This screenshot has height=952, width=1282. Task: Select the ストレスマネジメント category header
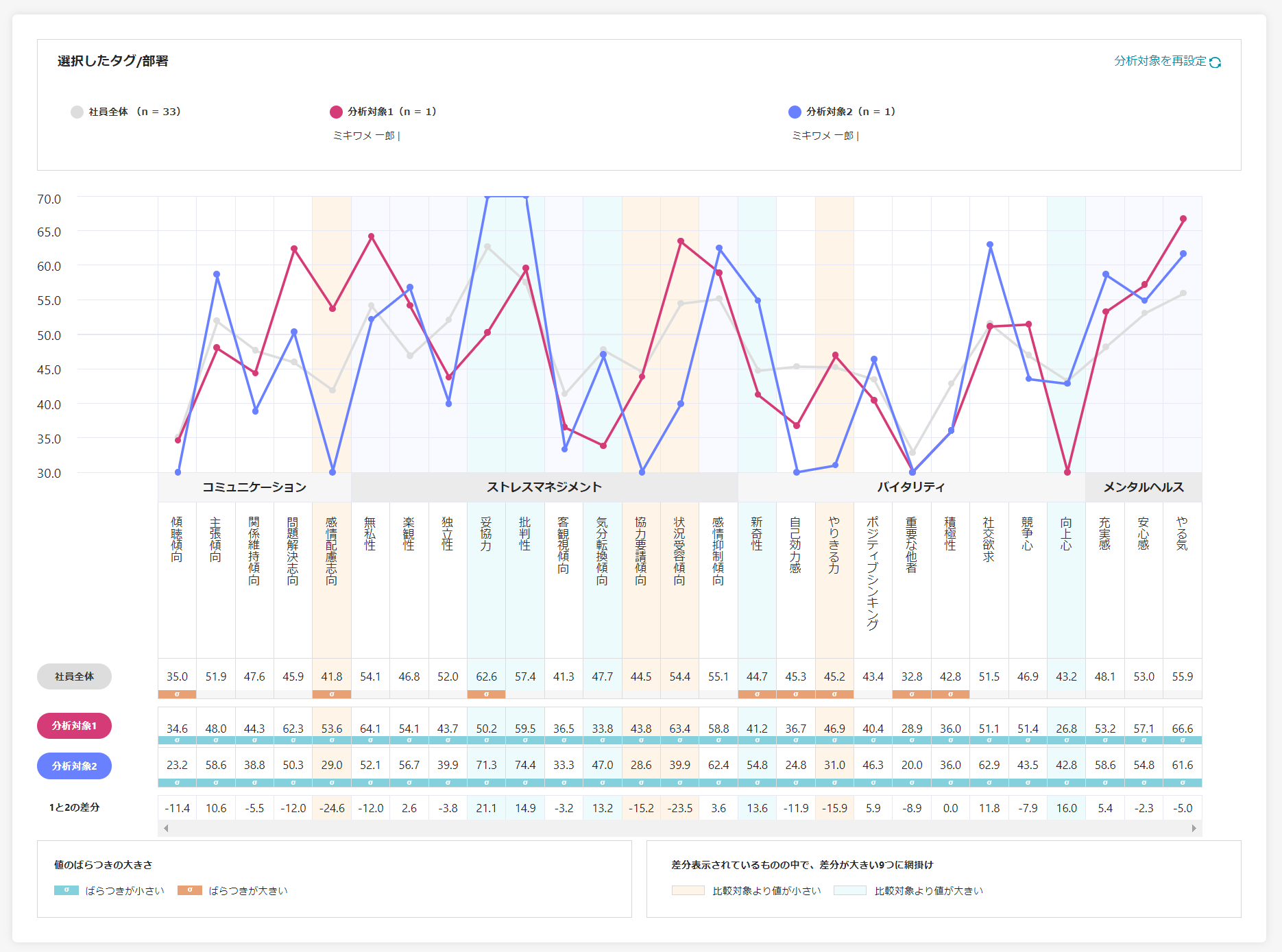[544, 487]
